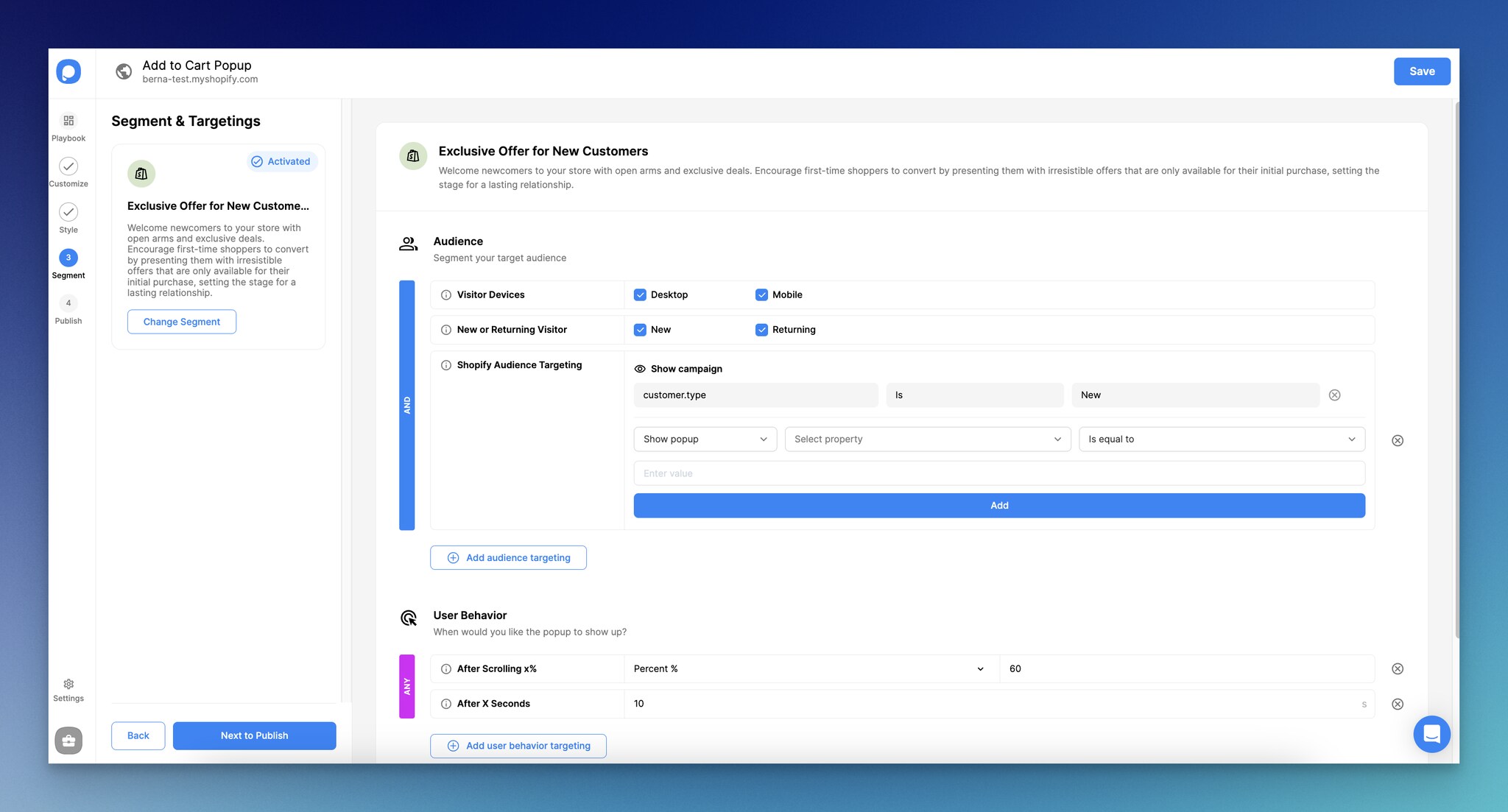1508x812 pixels.
Task: Go to the Customize step in sidebar
Action: click(68, 166)
